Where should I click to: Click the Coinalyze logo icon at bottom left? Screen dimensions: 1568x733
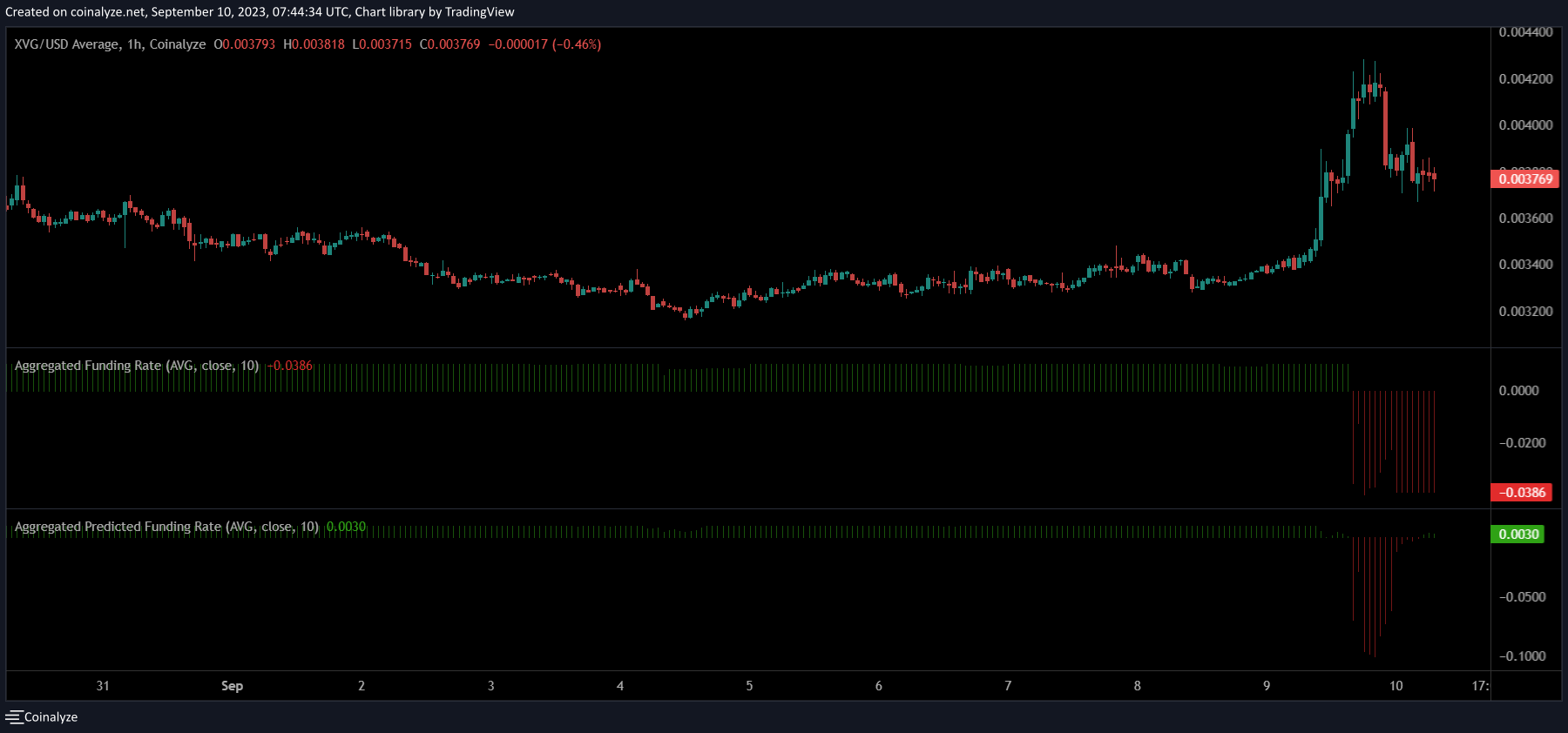click(x=14, y=716)
